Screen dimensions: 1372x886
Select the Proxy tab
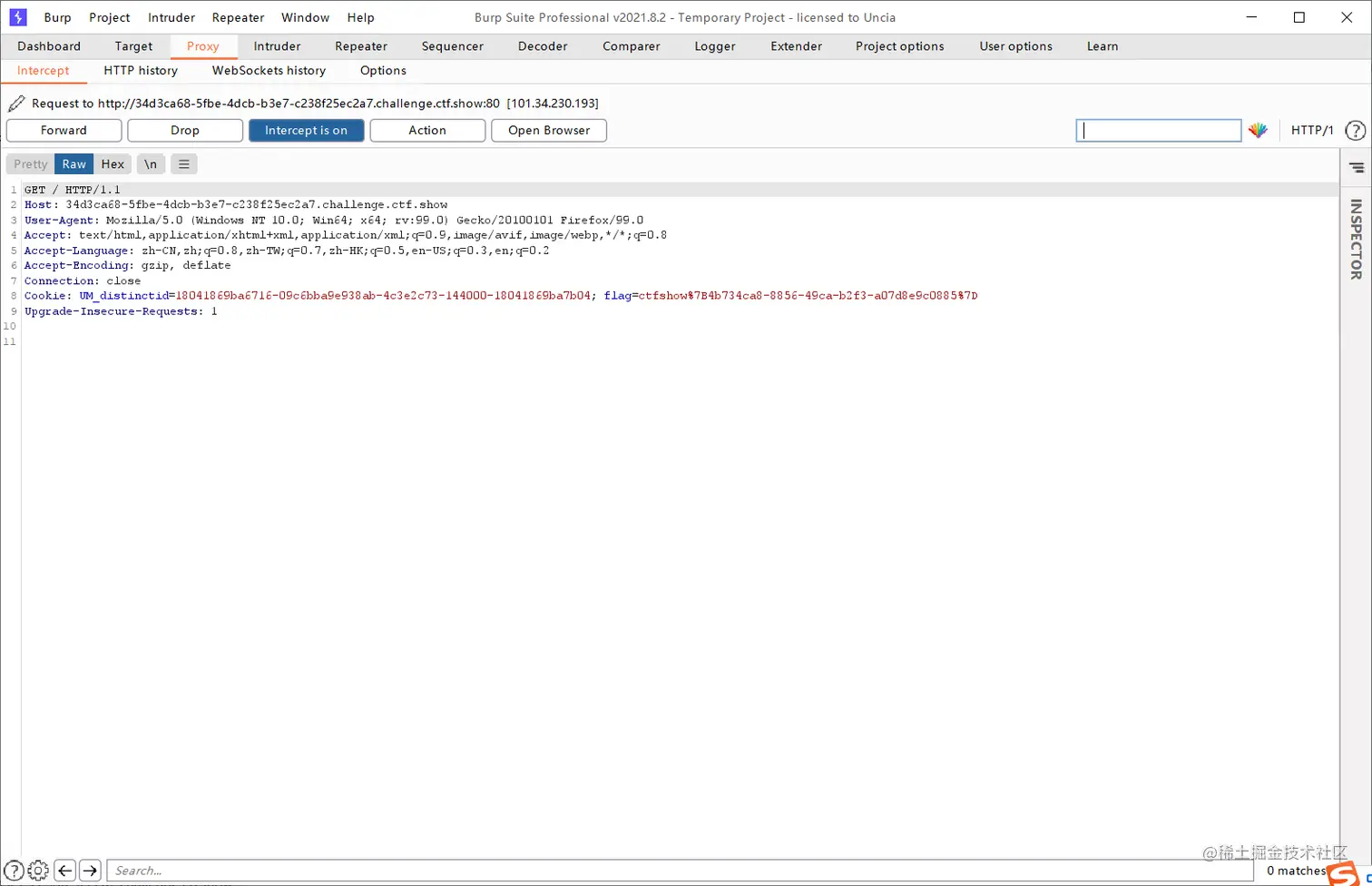pos(203,46)
